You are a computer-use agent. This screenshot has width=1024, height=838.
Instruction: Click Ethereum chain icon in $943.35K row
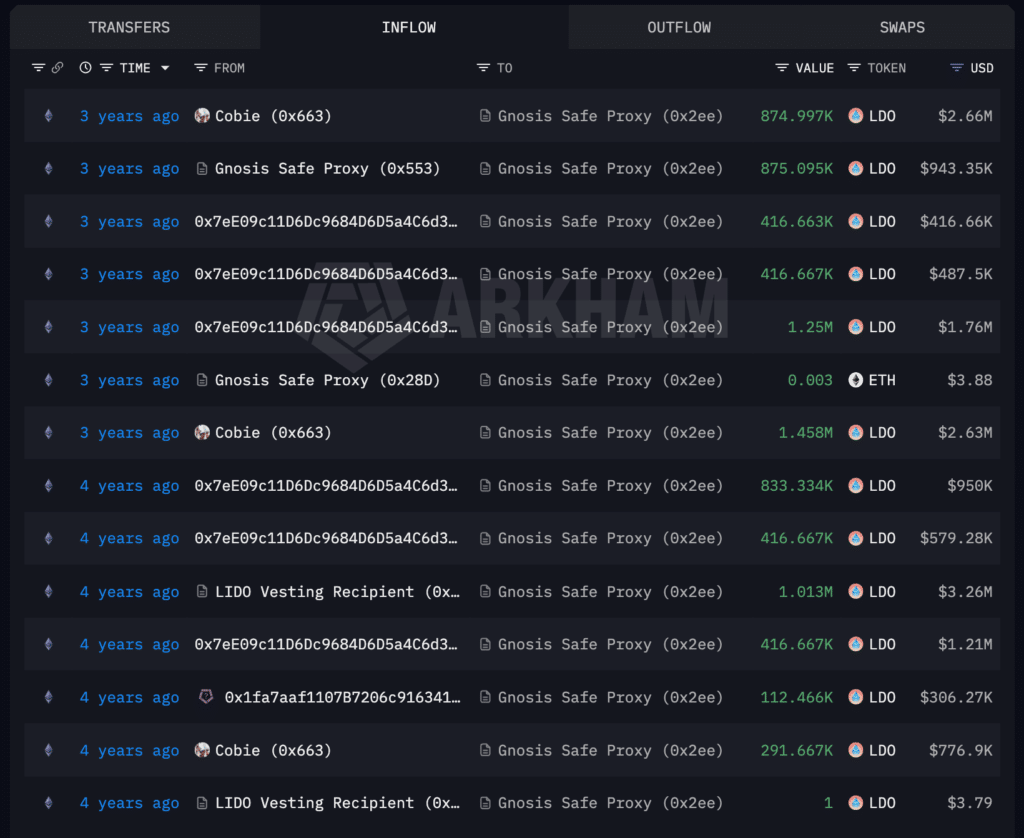(48, 169)
